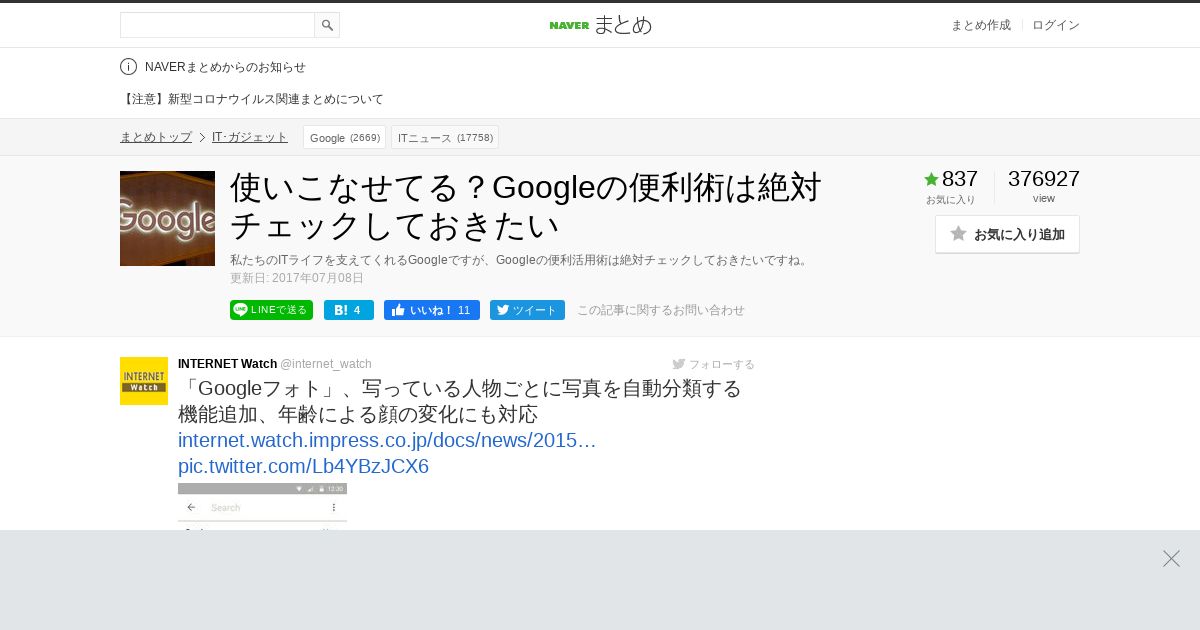Open この記事に関するお問い合わせ link
This screenshot has width=1200, height=630.
(661, 310)
